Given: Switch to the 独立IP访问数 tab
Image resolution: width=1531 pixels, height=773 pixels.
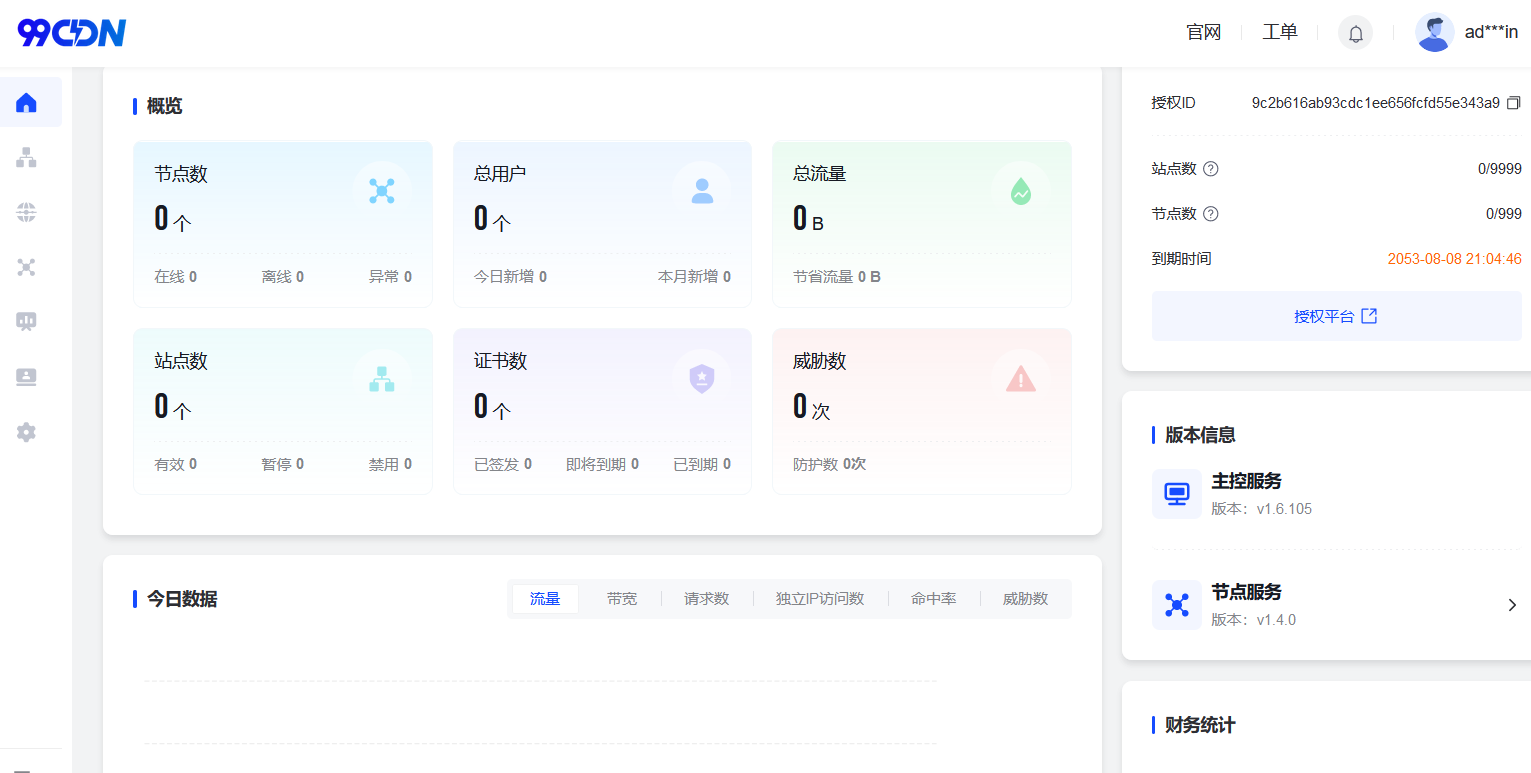Looking at the screenshot, I should pyautogui.click(x=820, y=599).
